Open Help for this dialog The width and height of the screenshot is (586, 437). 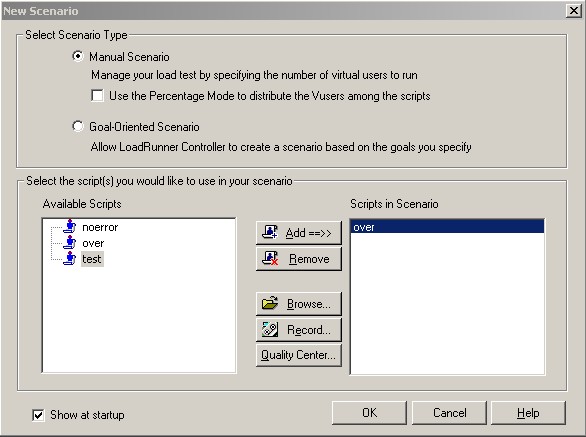click(x=528, y=413)
